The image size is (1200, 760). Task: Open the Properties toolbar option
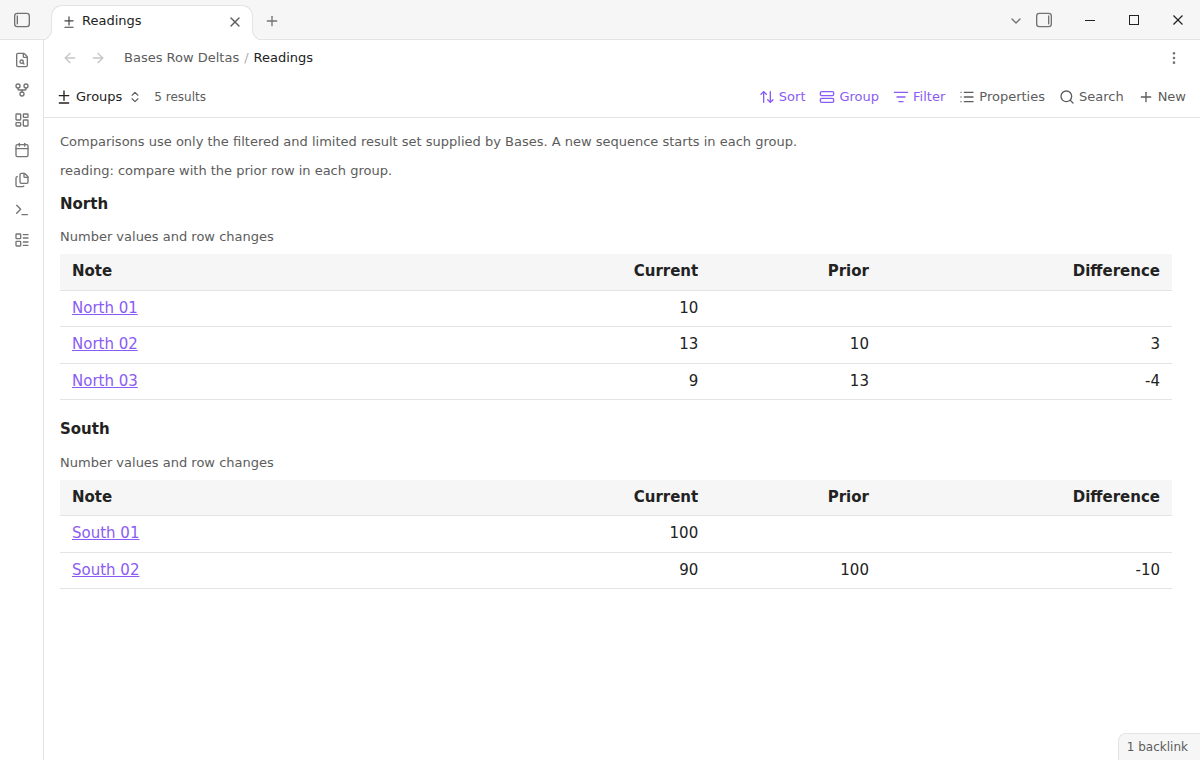(x=1002, y=97)
